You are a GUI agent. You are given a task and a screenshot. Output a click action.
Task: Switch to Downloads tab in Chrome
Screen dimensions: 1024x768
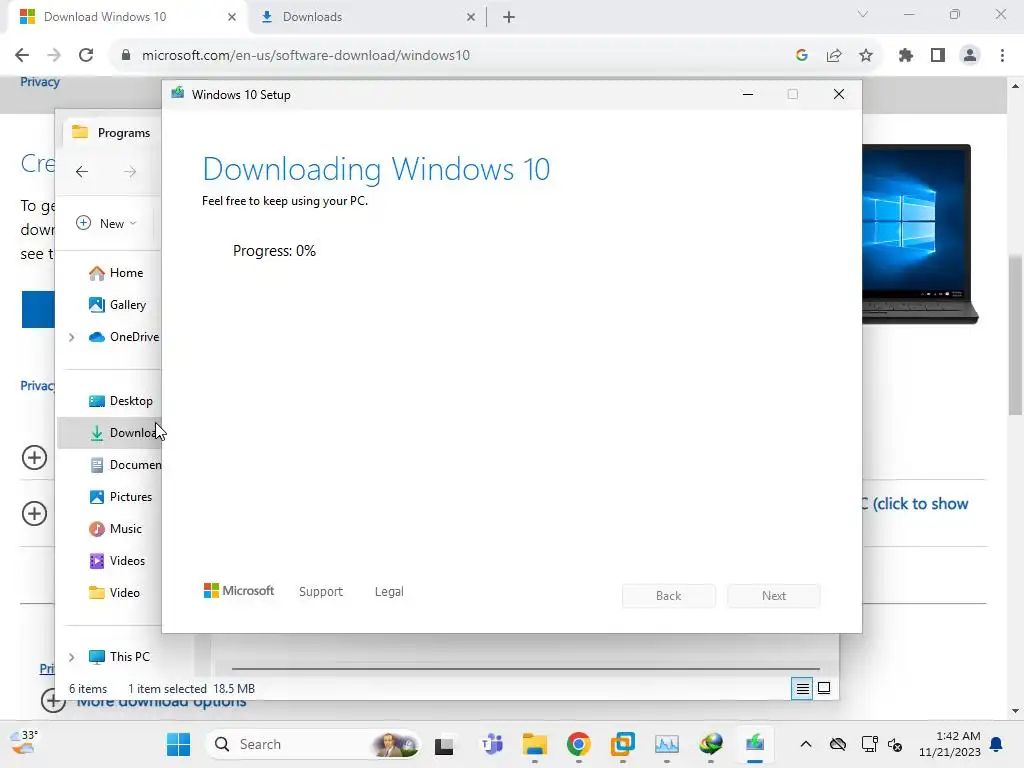click(x=312, y=17)
